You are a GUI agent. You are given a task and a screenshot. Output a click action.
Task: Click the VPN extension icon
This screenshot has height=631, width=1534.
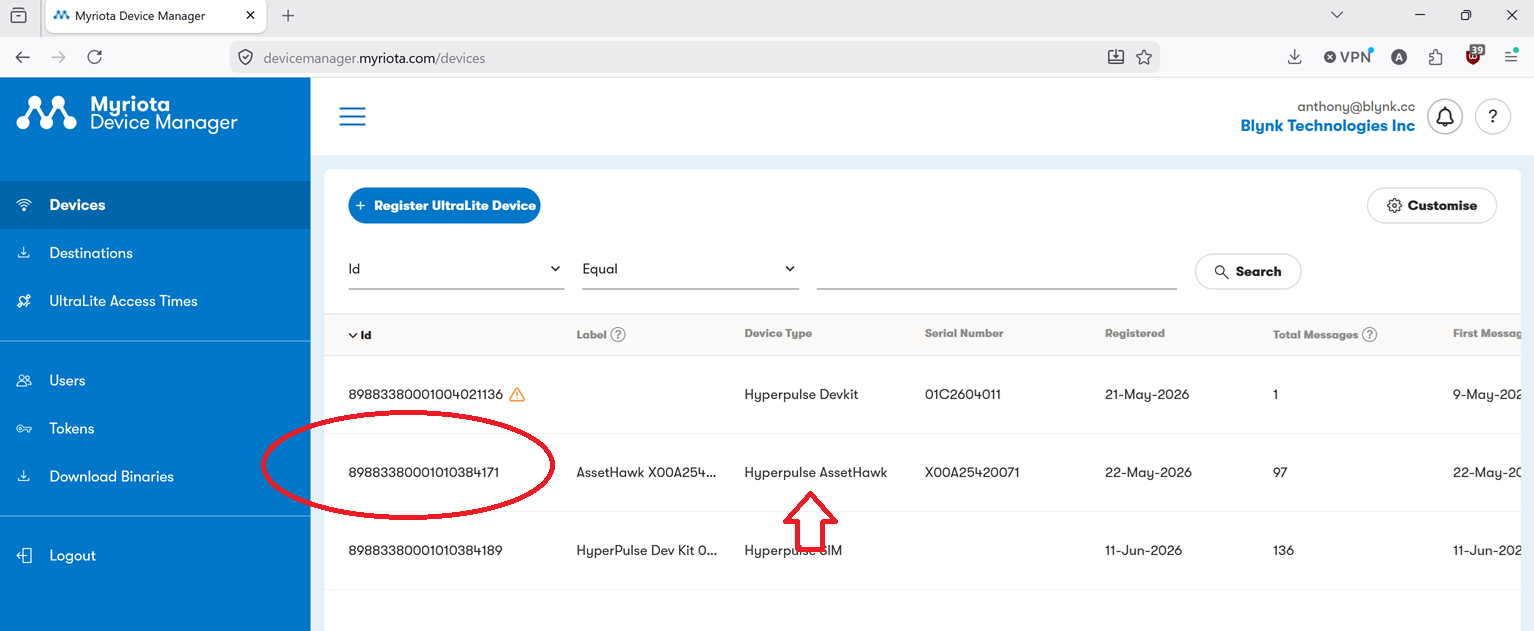click(x=1348, y=57)
